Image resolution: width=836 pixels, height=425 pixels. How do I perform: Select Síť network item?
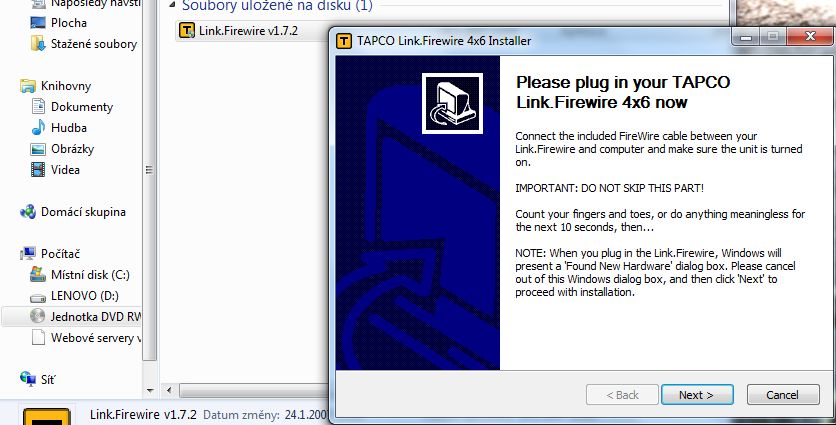click(x=37, y=379)
